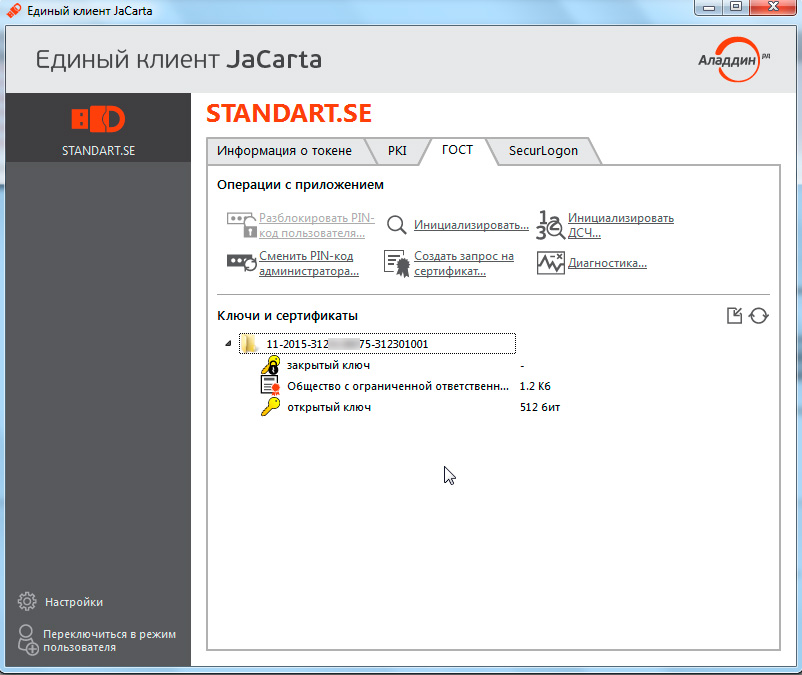Click the закрытый ключ locked key icon
Image resolution: width=802 pixels, height=675 pixels.
click(271, 365)
